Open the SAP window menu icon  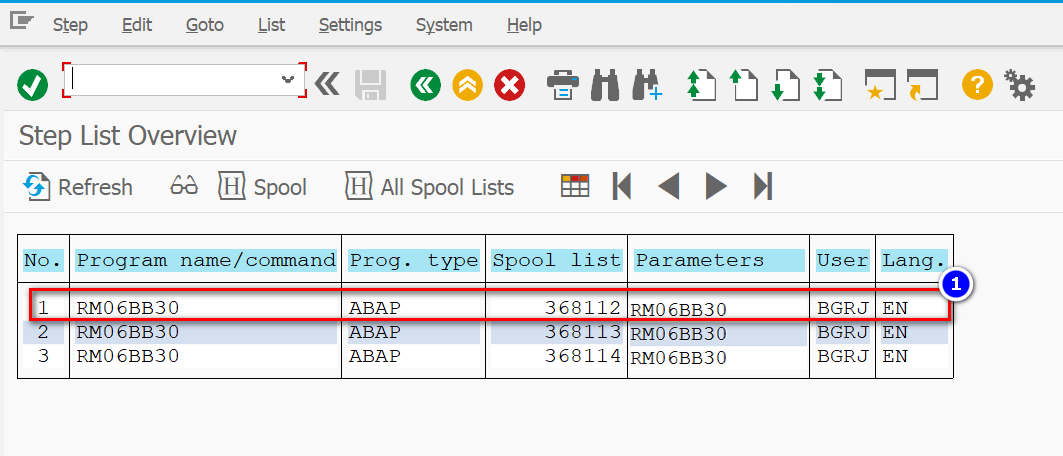pyautogui.click(x=22, y=22)
